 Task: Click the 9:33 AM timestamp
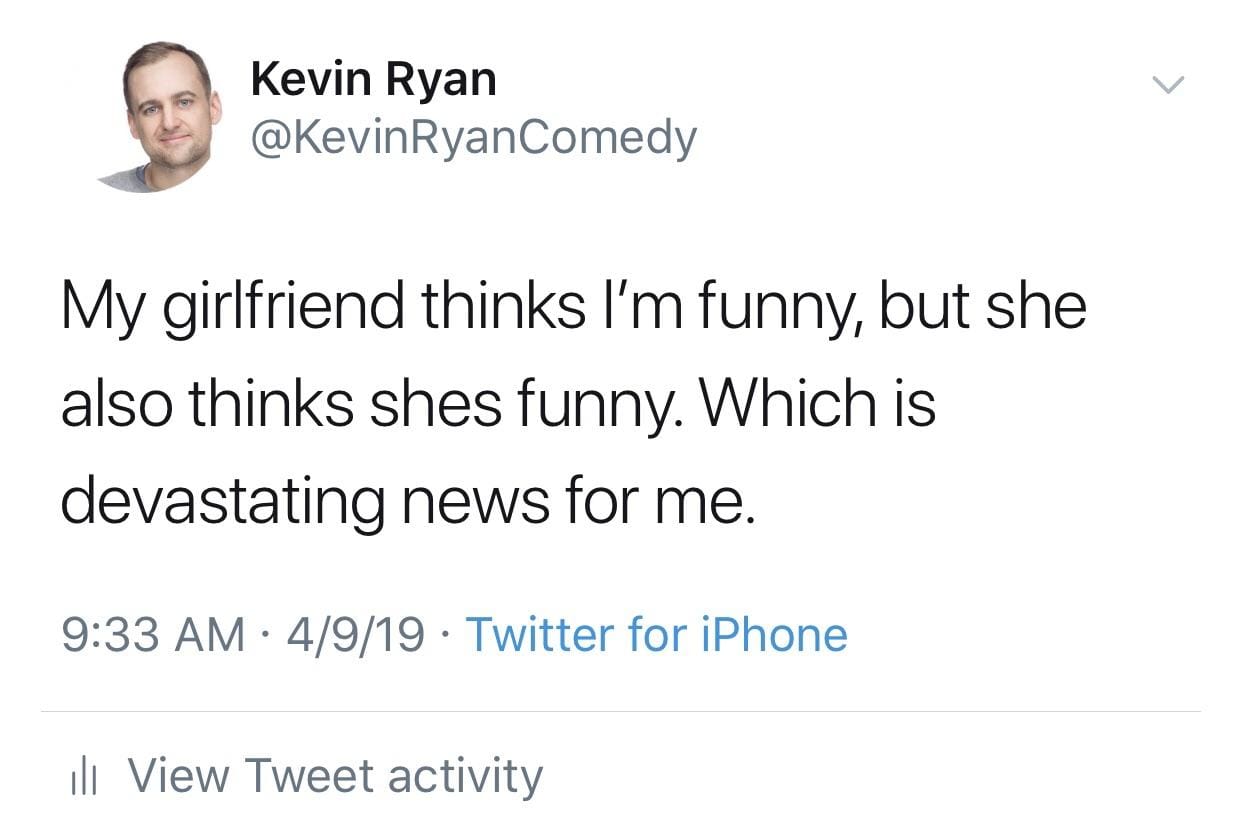coord(152,635)
